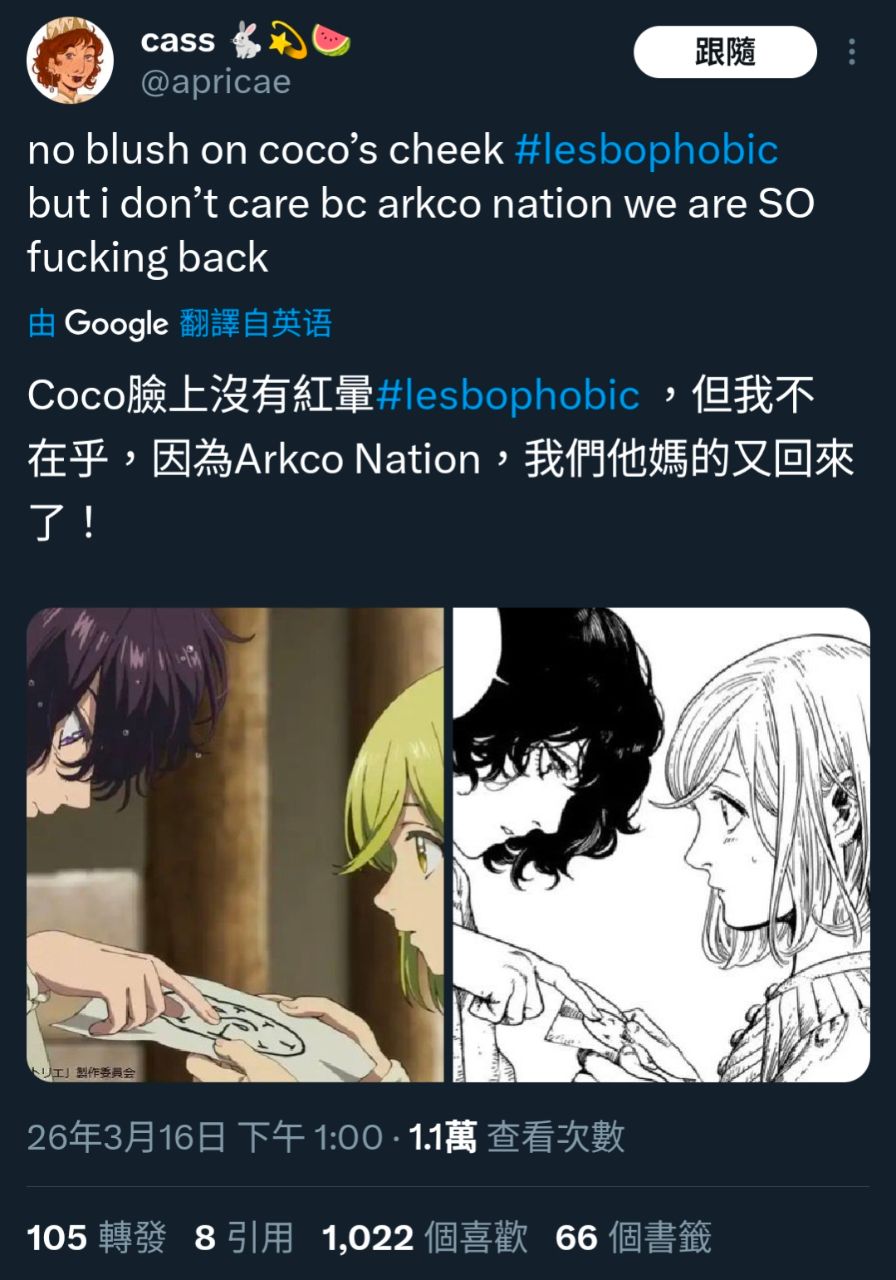Open #lesbophobic hashtag in translated text
The image size is (896, 1280).
pos(508,395)
